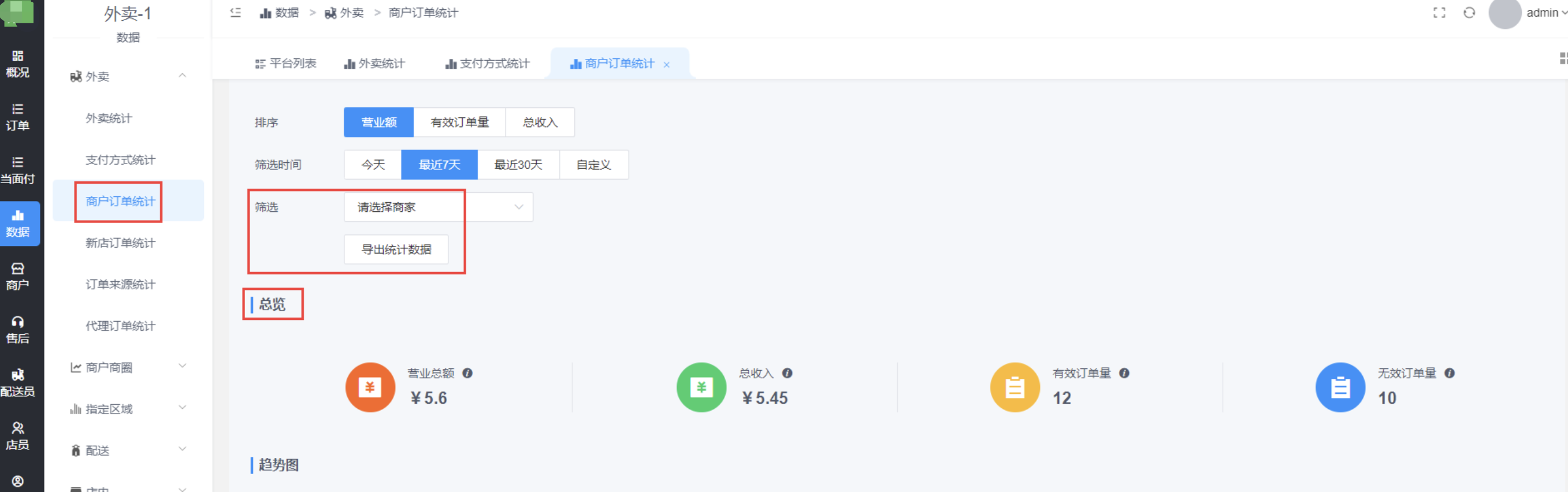The image size is (1568, 492).
Task: Switch to the 支付方式统计 tab
Action: (x=488, y=64)
